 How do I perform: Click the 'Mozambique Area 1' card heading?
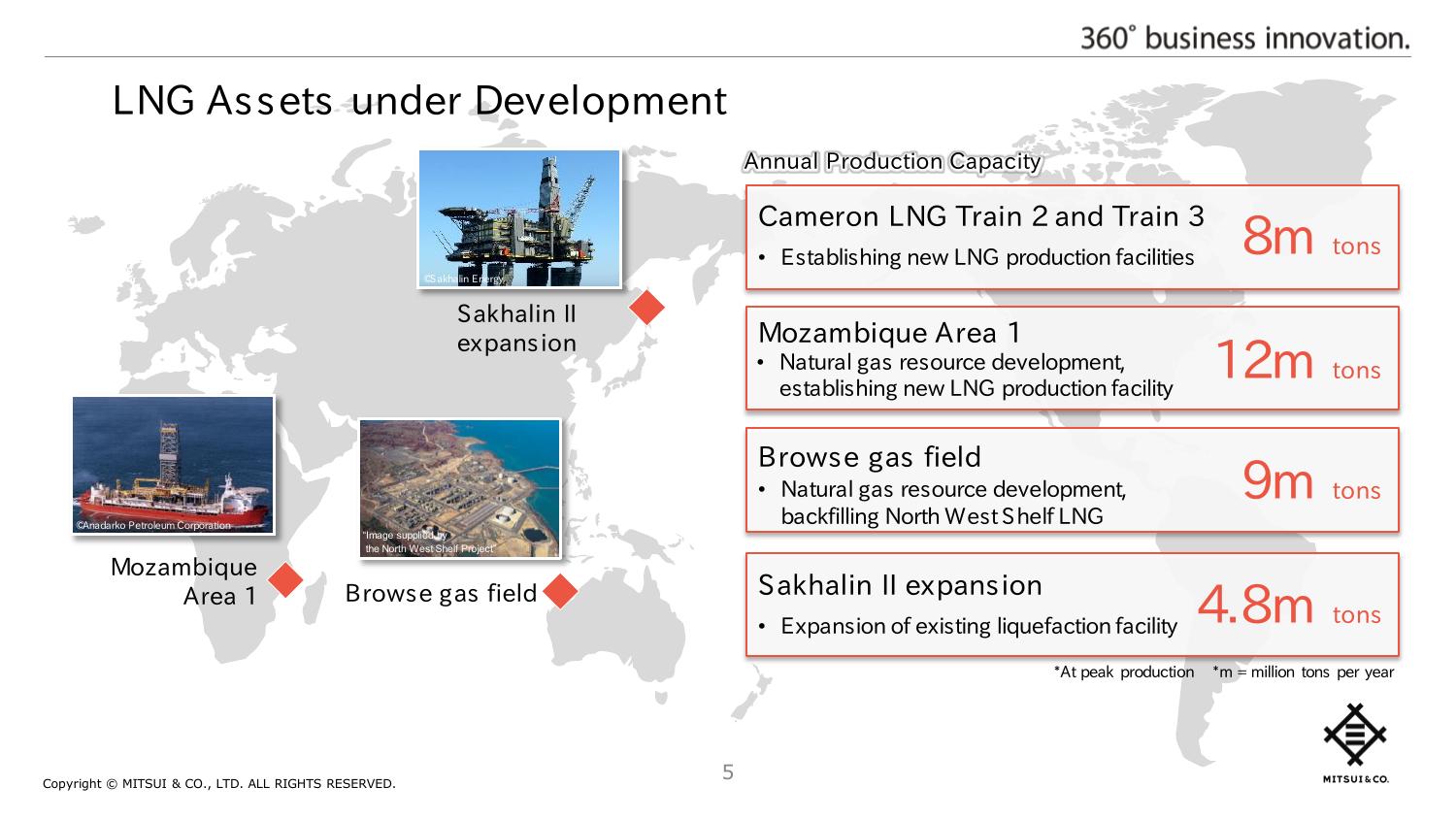pos(889,333)
